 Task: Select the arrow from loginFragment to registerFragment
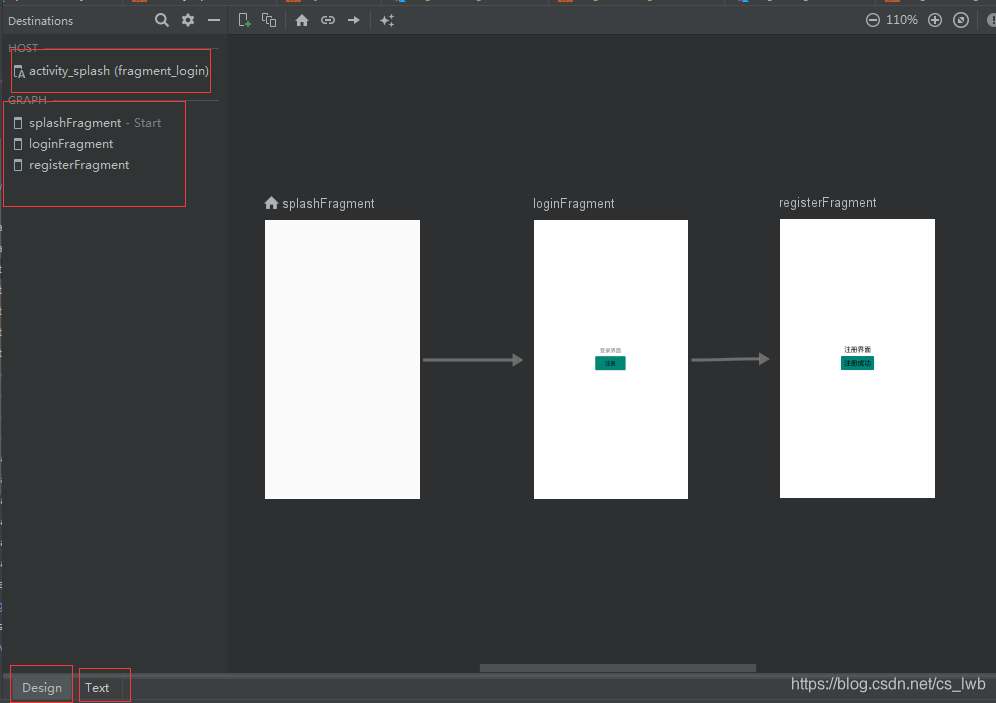pyautogui.click(x=730, y=359)
